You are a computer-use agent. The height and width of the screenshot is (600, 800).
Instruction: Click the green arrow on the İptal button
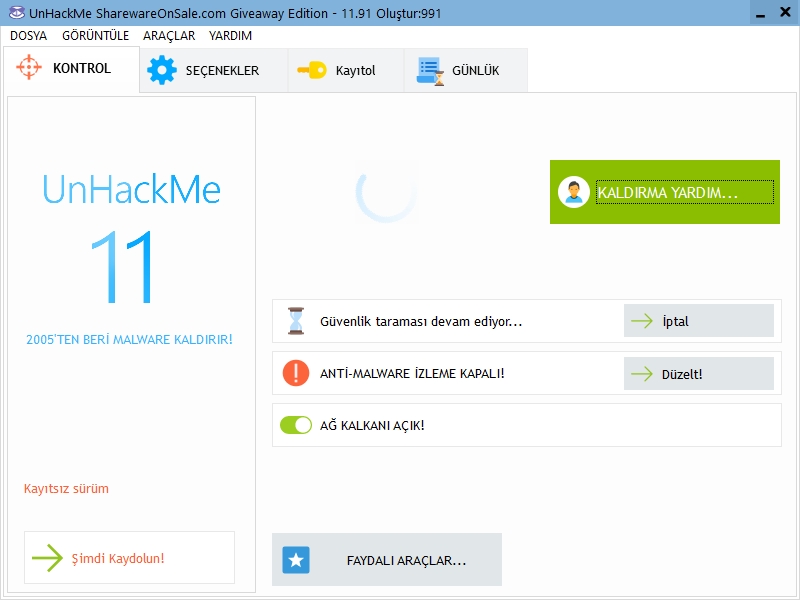[x=642, y=321]
